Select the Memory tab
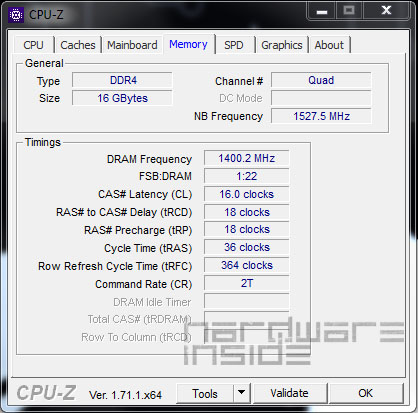 188,44
